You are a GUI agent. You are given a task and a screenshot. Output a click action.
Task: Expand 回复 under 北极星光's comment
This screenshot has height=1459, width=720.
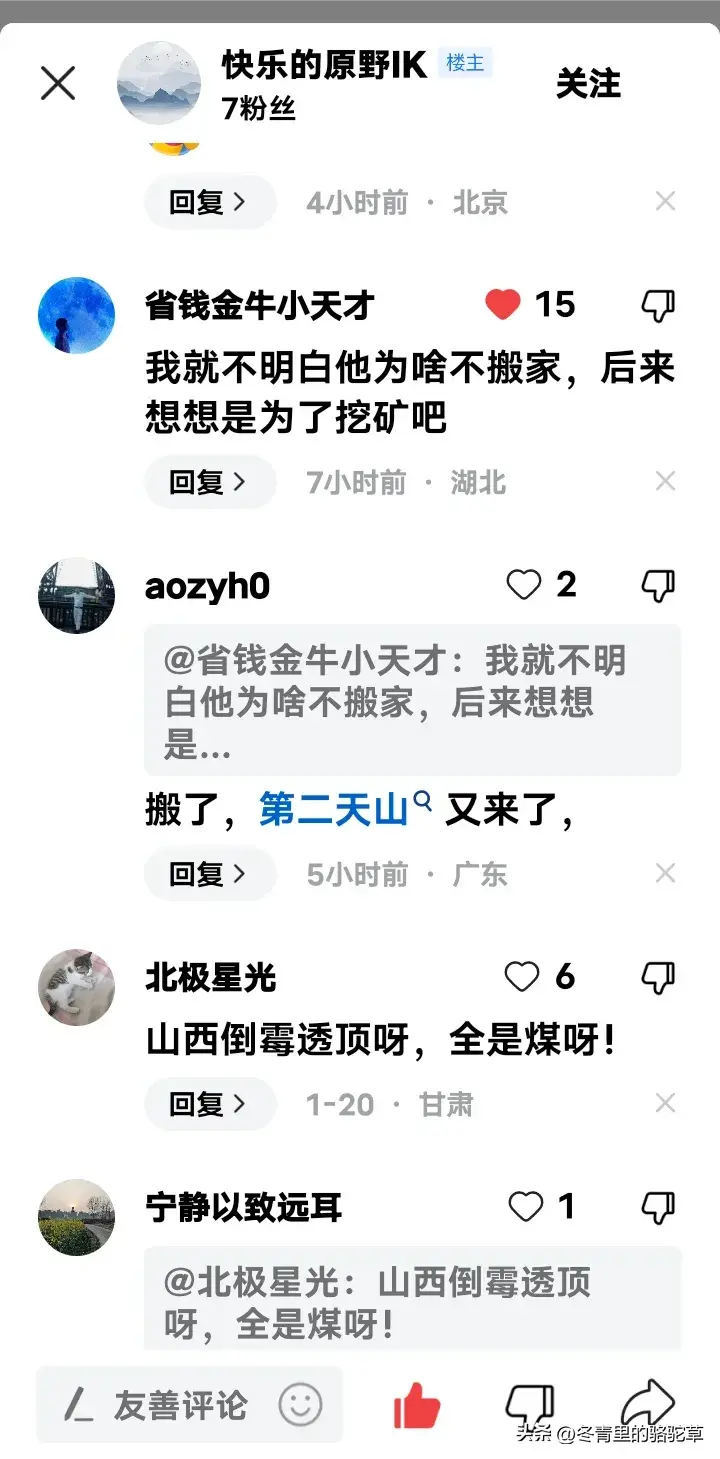pyautogui.click(x=209, y=1104)
